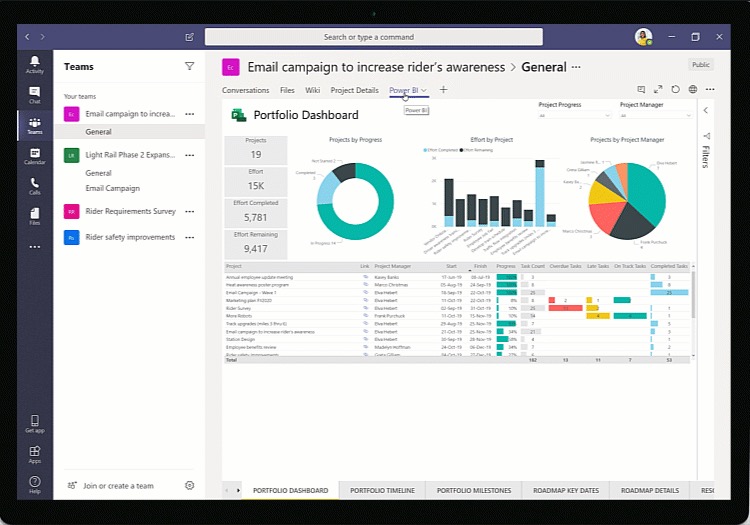The image size is (750, 525).
Task: Open the Calls section
Action: point(34,186)
